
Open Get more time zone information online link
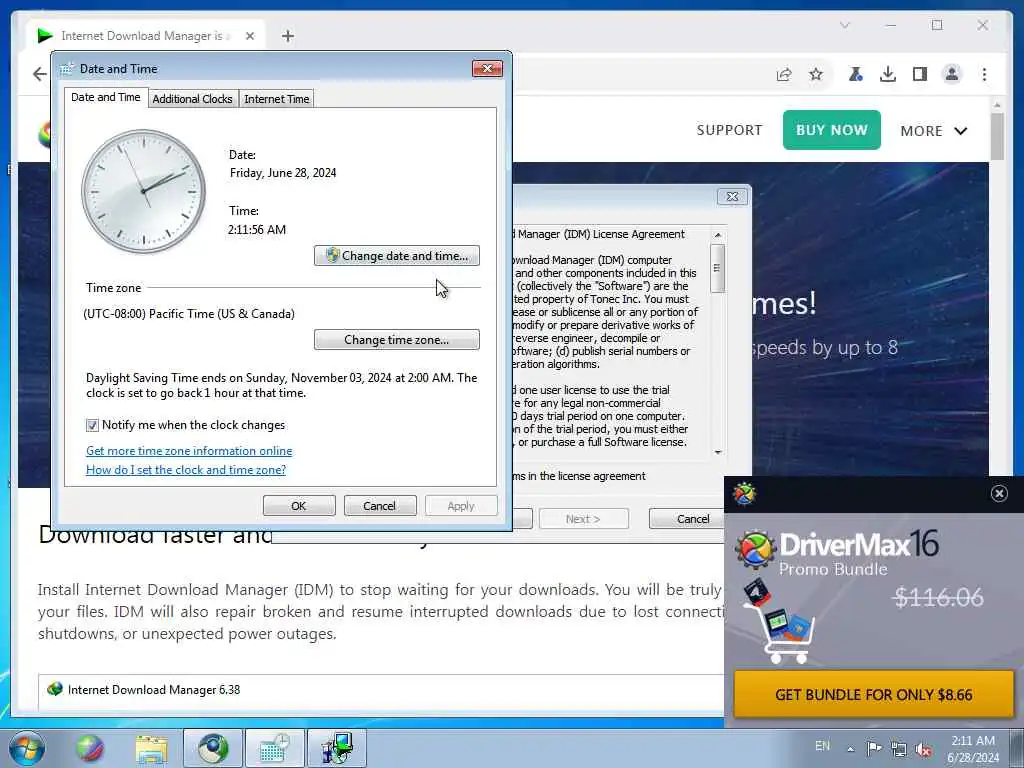189,451
